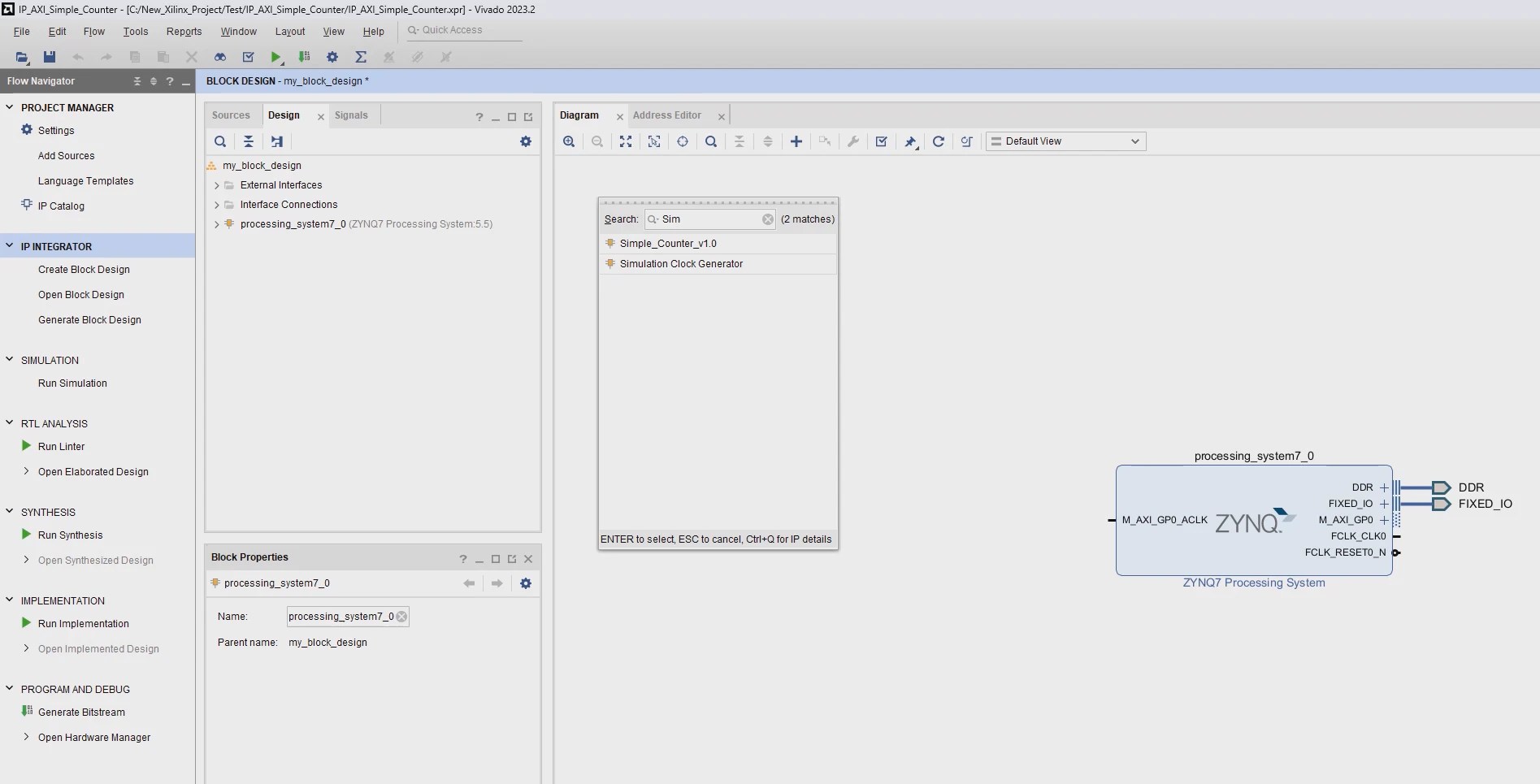Select Simple_Counter_v1.0 from the IP list
1540x784 pixels.
click(x=718, y=244)
